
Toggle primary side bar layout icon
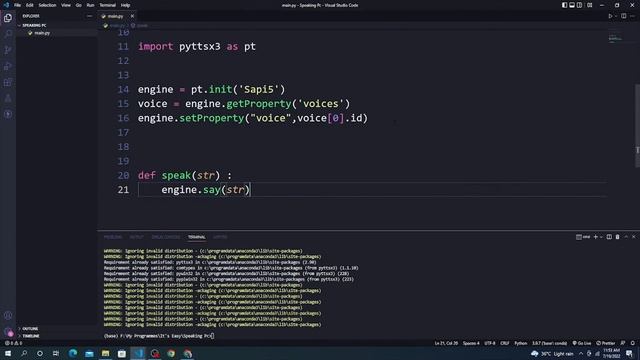click(x=564, y=5)
